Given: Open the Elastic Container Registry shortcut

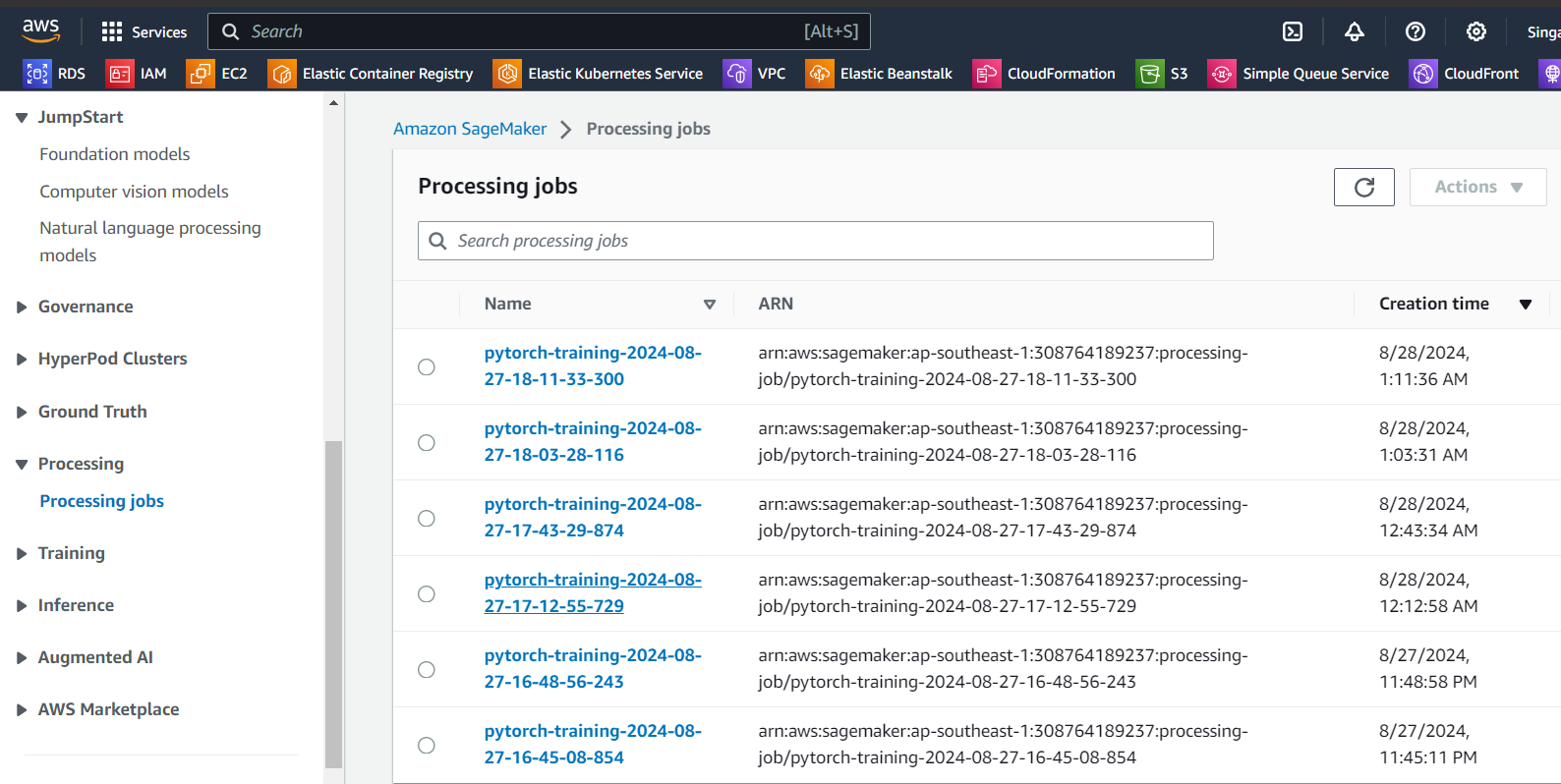Looking at the screenshot, I should [371, 74].
